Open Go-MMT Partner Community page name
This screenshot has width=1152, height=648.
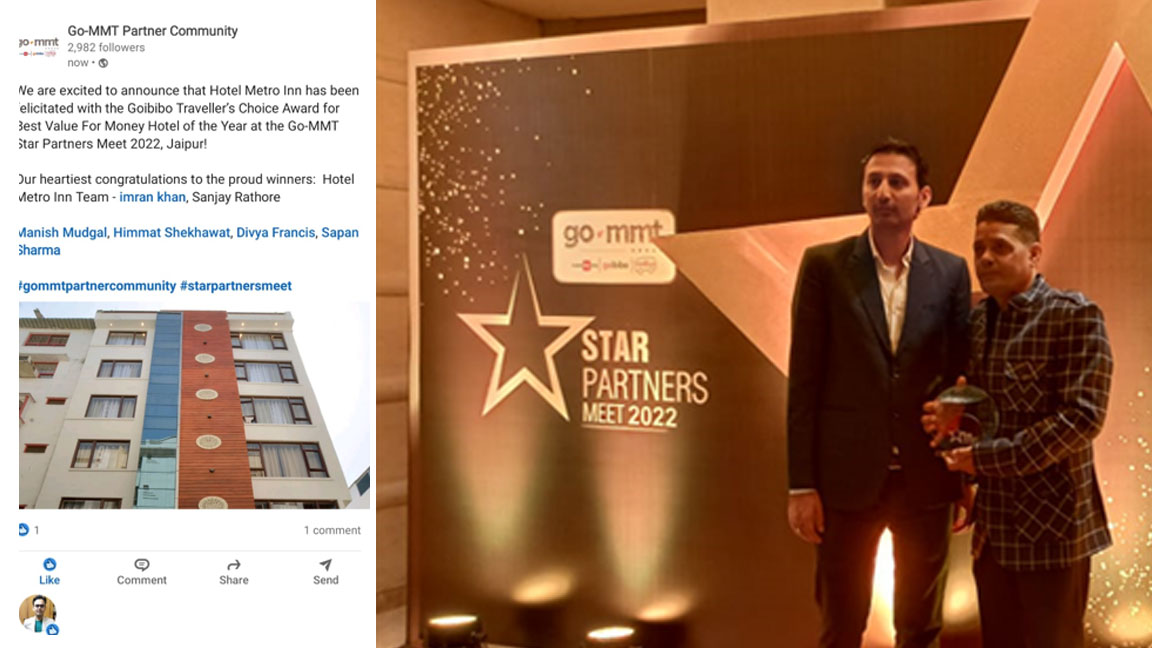tap(153, 31)
